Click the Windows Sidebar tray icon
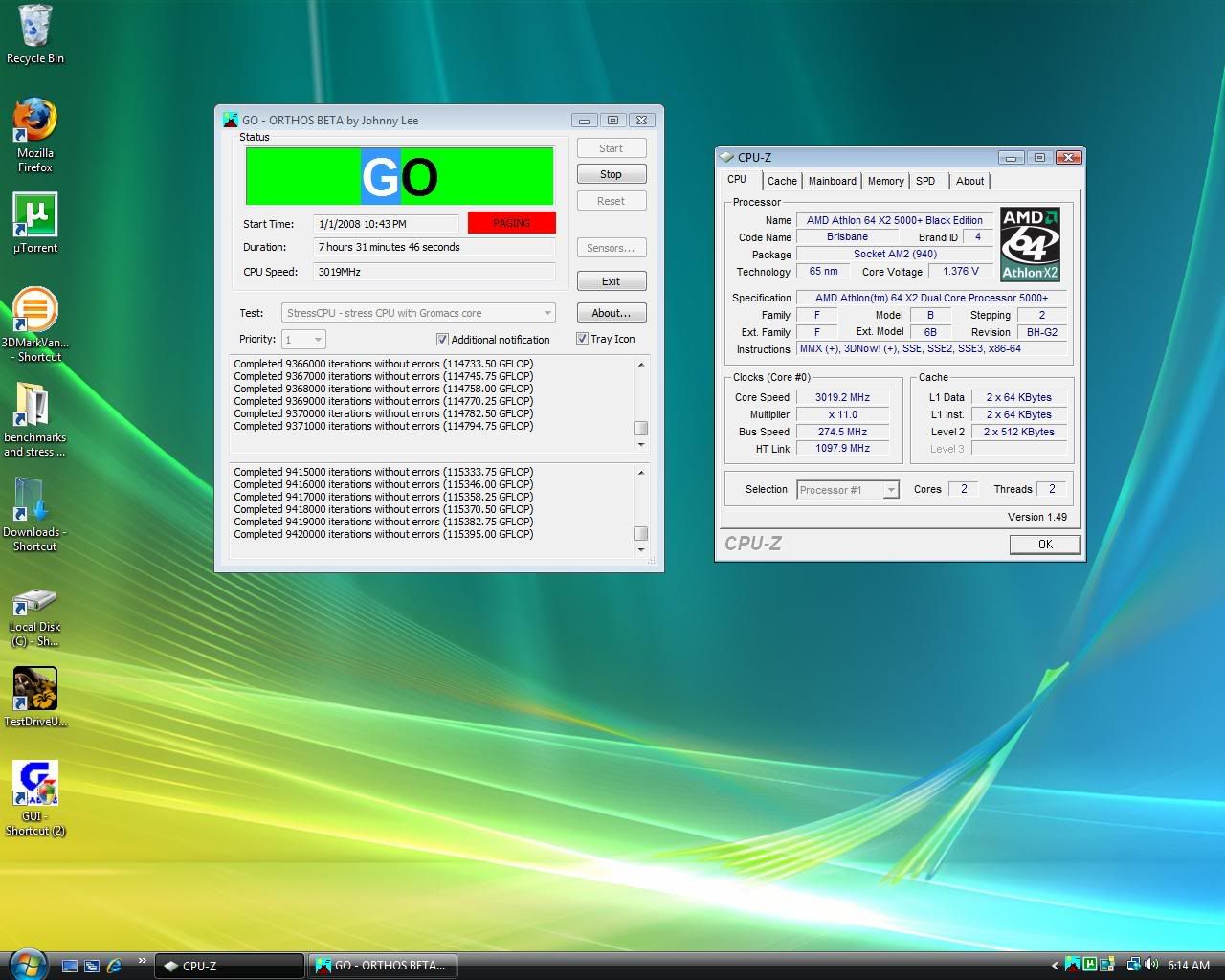Viewport: 1225px width, 980px height. click(x=1107, y=965)
